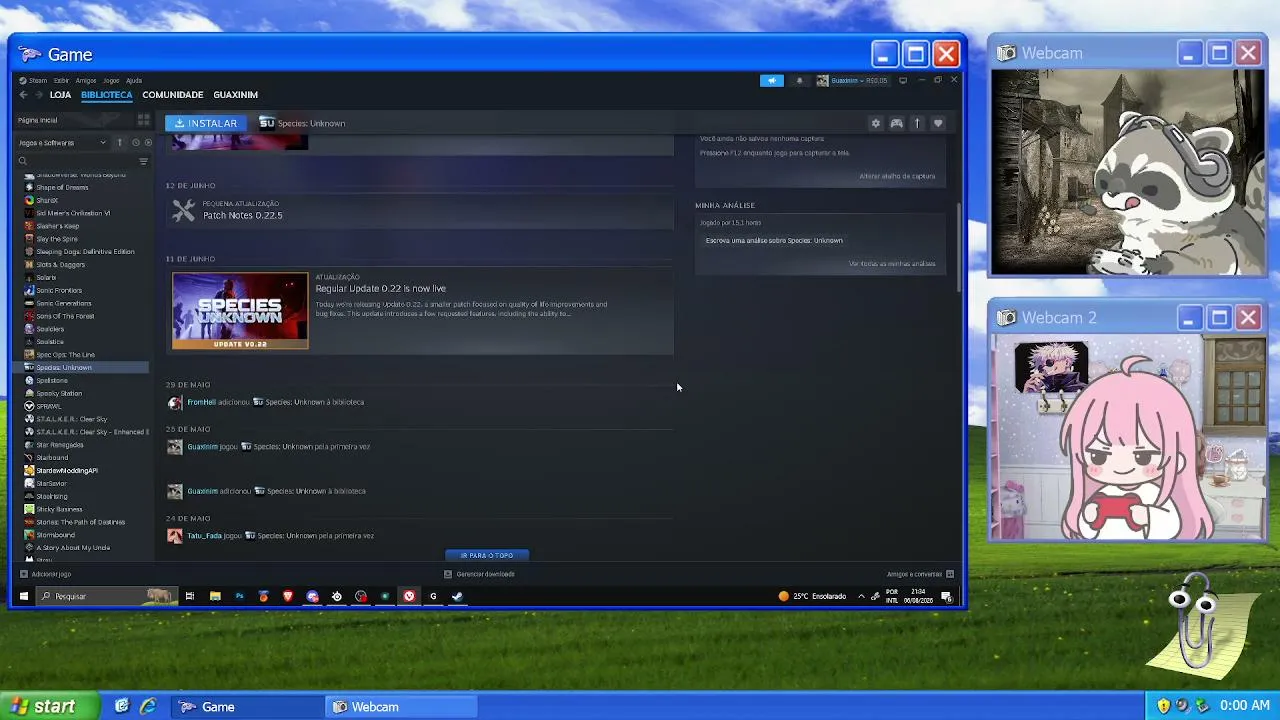Open the Regular Update 0.22 news title
Viewport: 1280px width, 720px height.
click(381, 288)
